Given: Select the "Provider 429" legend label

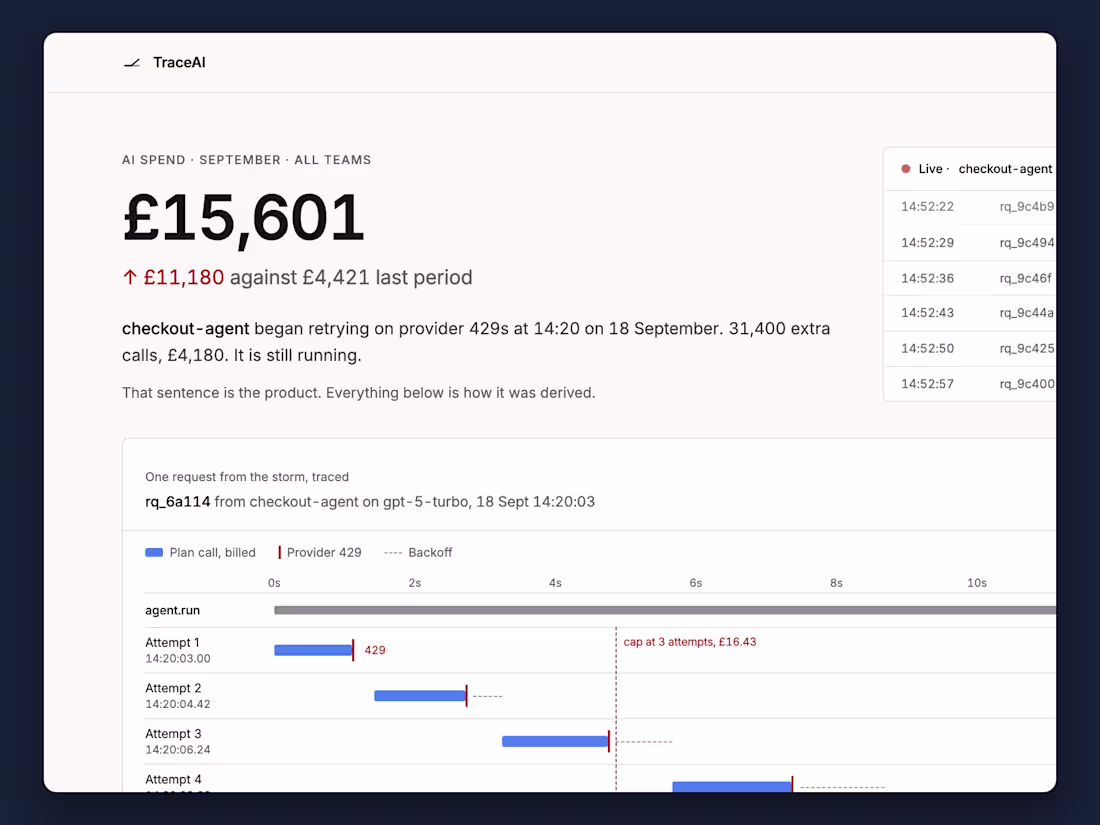Looking at the screenshot, I should (x=324, y=553).
